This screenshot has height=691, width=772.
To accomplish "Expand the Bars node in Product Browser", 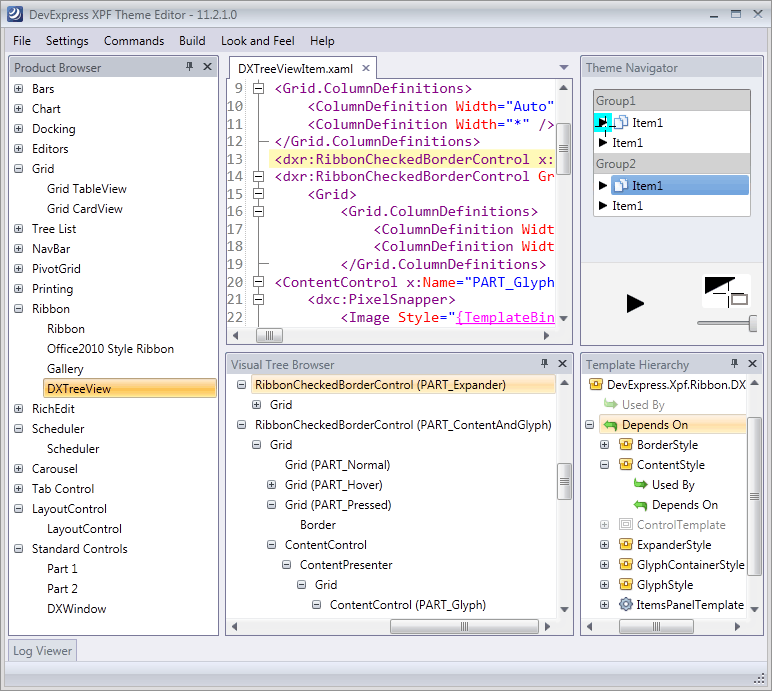I will [19, 89].
